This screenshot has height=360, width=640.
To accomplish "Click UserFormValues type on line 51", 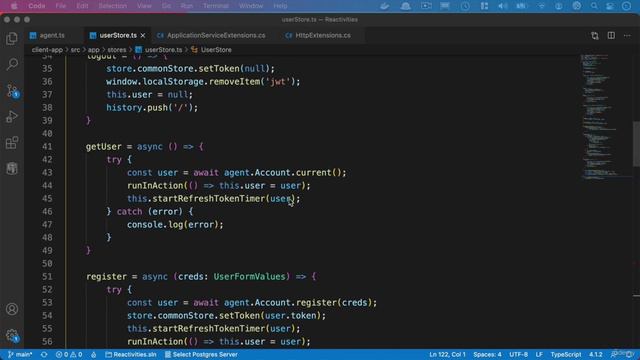I will tap(249, 277).
